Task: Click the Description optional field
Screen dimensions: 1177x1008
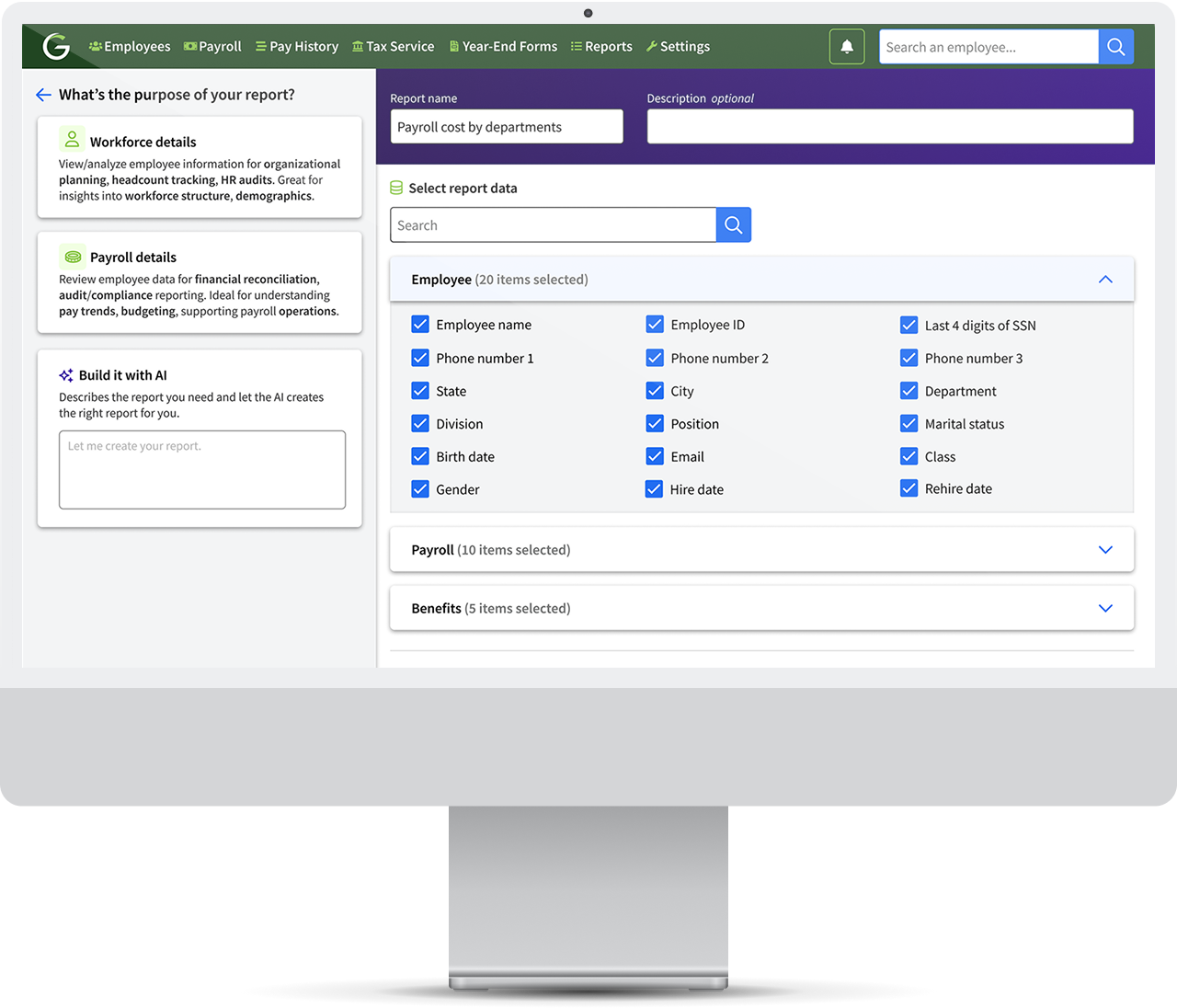Action: coord(890,127)
